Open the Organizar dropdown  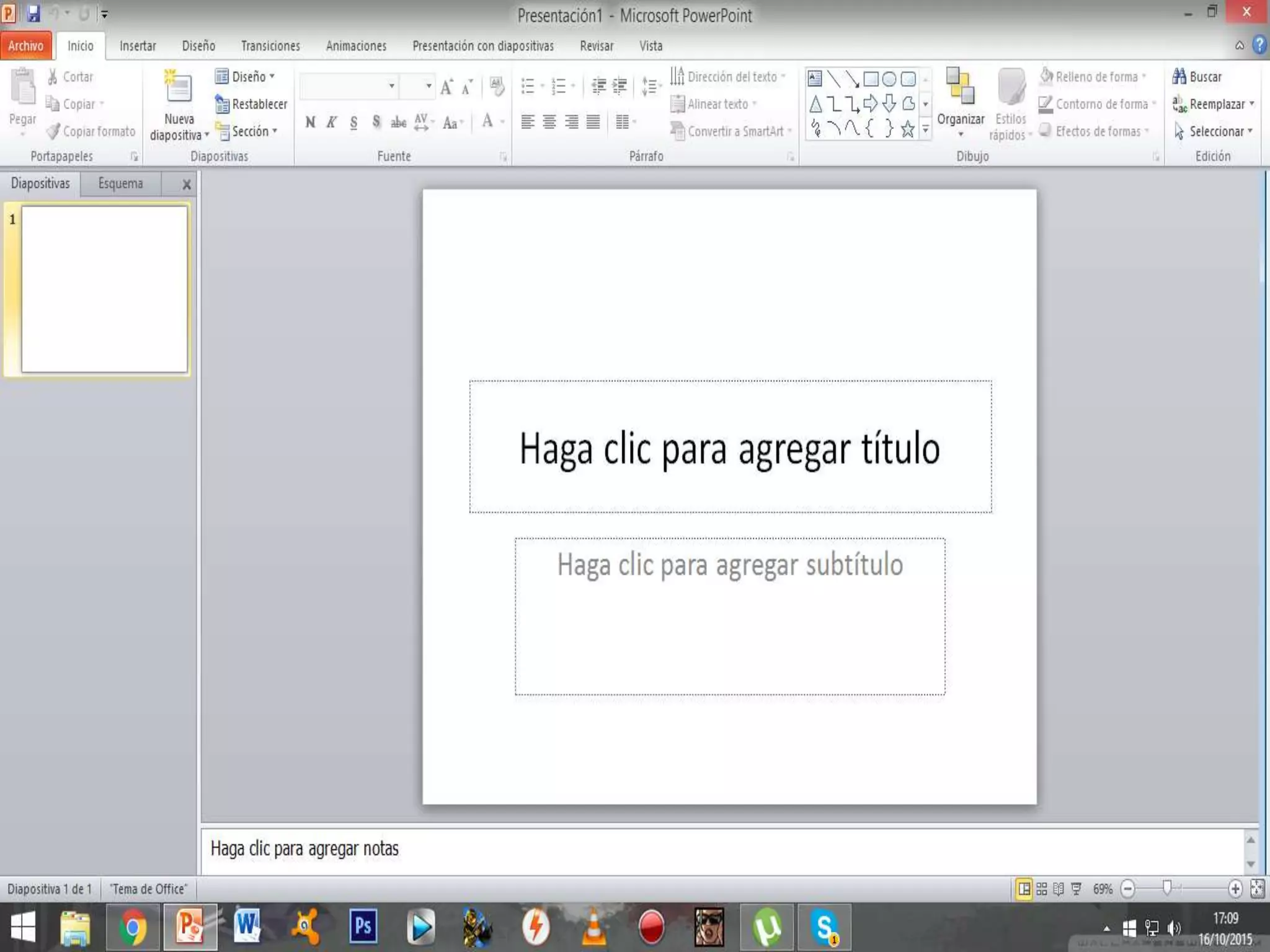click(x=961, y=124)
